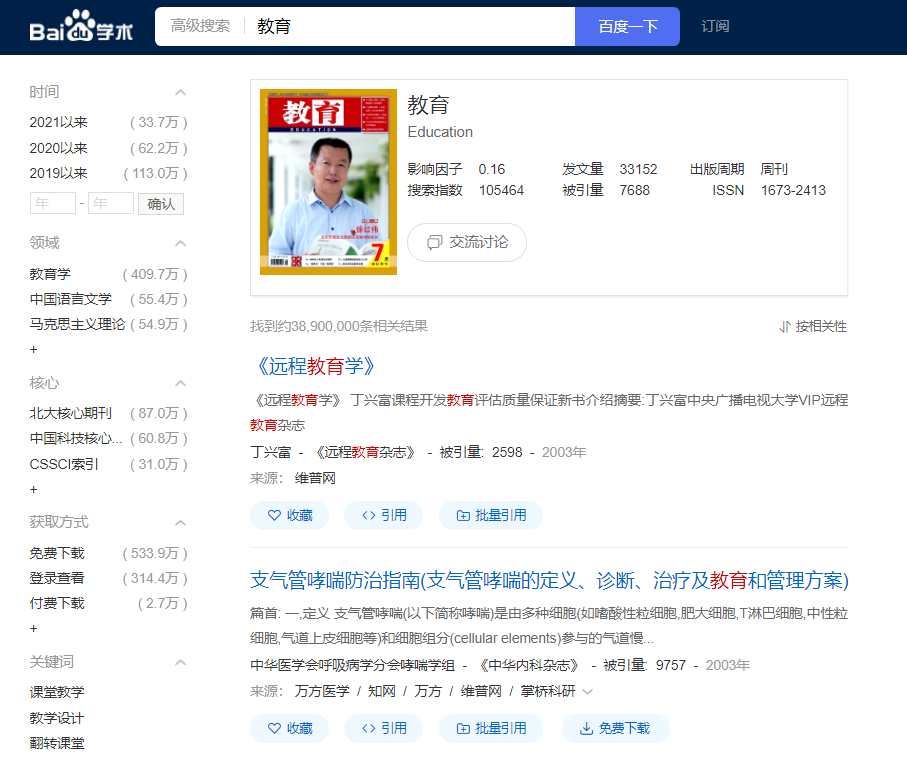Click the start year input field
This screenshot has height=758, width=907.
[x=53, y=203]
